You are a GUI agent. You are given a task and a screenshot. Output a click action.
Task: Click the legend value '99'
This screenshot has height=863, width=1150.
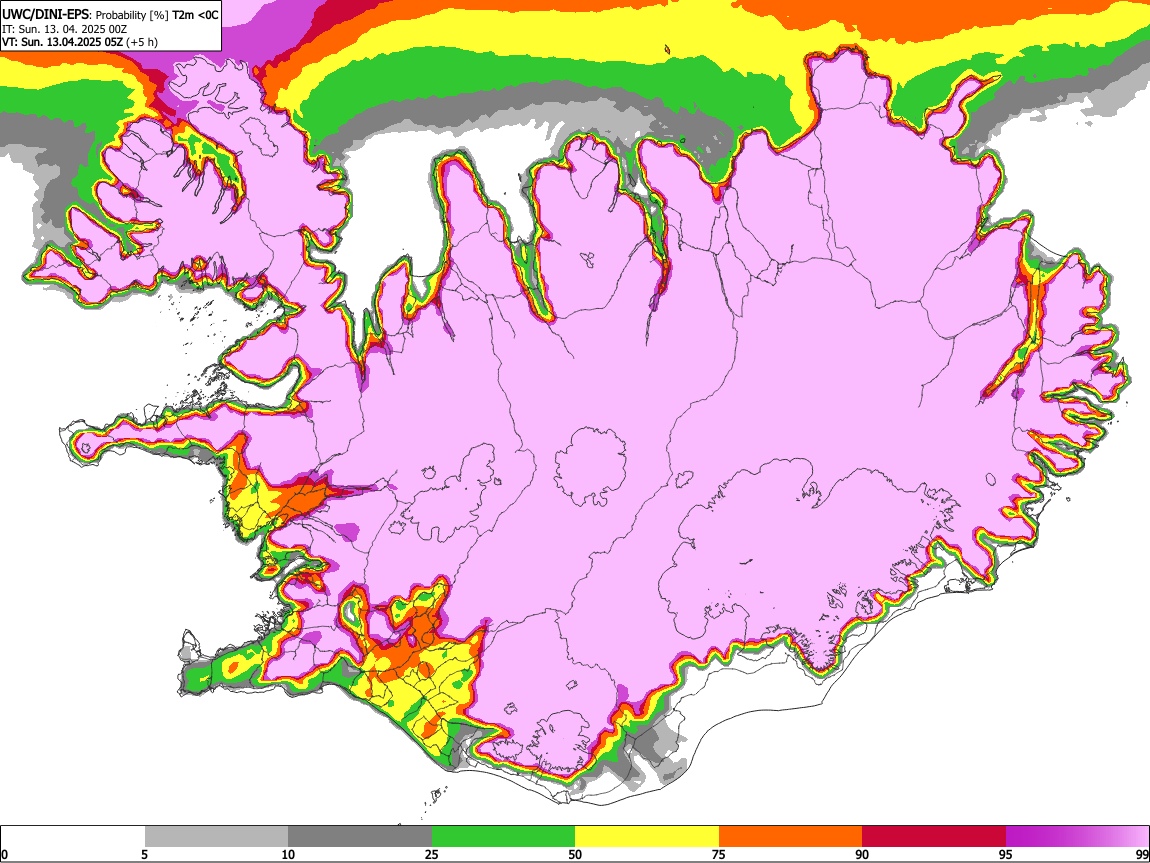tap(1141, 854)
